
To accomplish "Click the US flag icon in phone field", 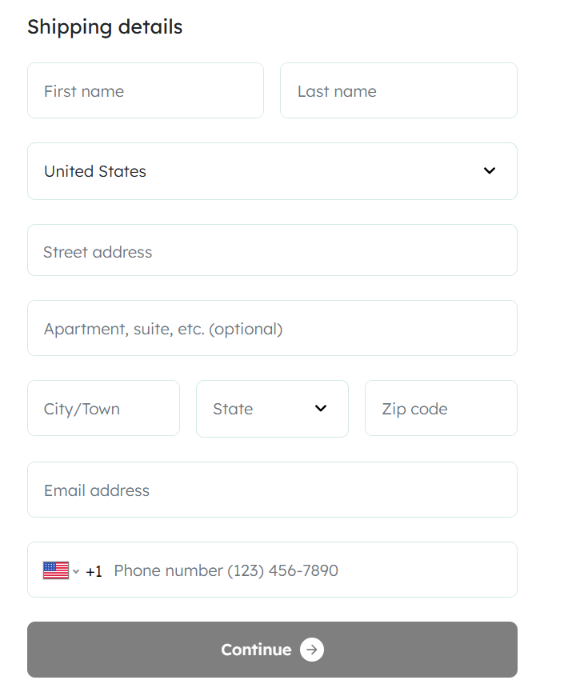I will [56, 571].
